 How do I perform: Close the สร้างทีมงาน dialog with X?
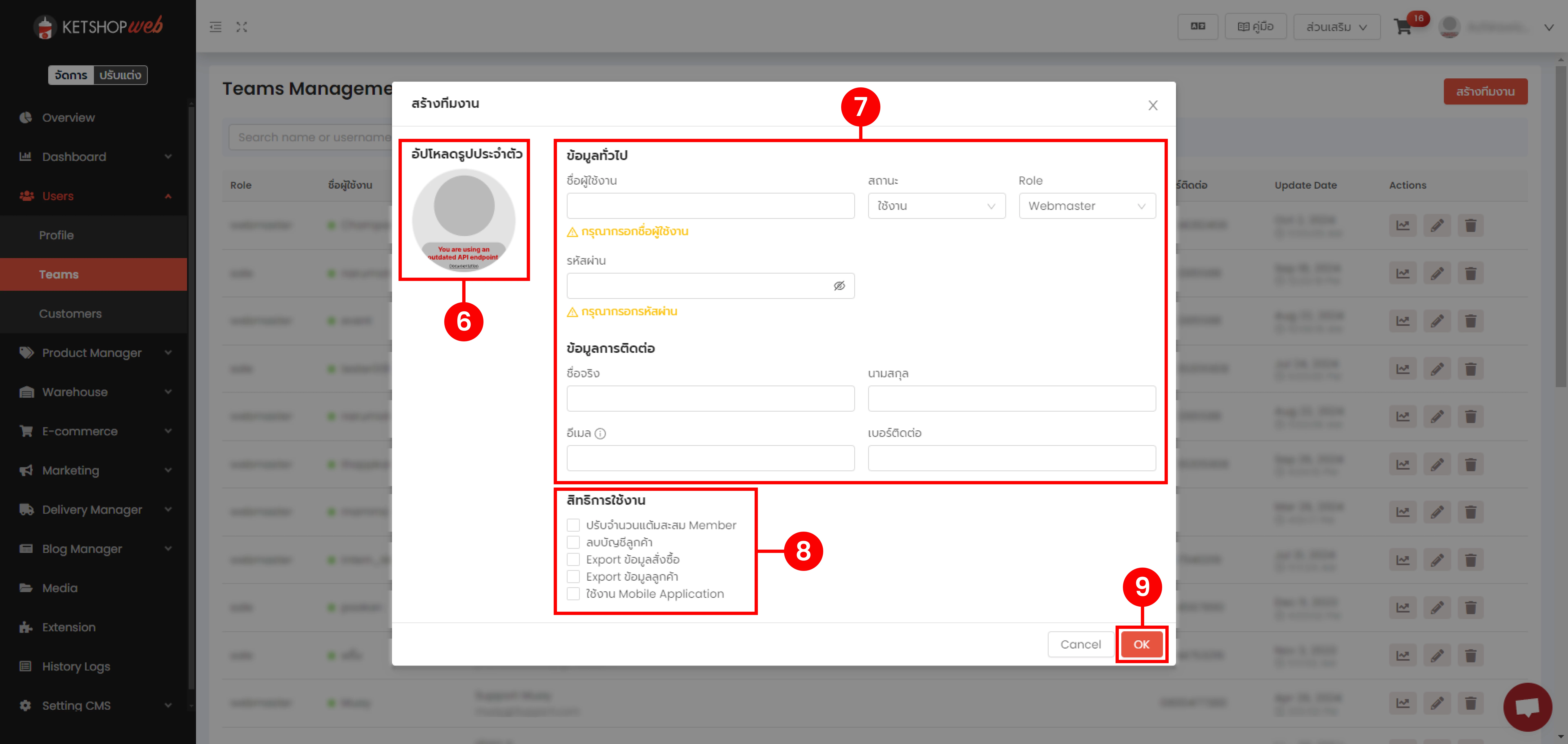click(1153, 105)
